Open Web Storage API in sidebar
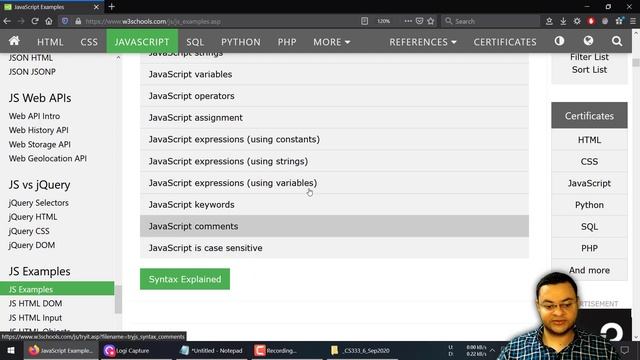The image size is (640, 360). point(40,144)
